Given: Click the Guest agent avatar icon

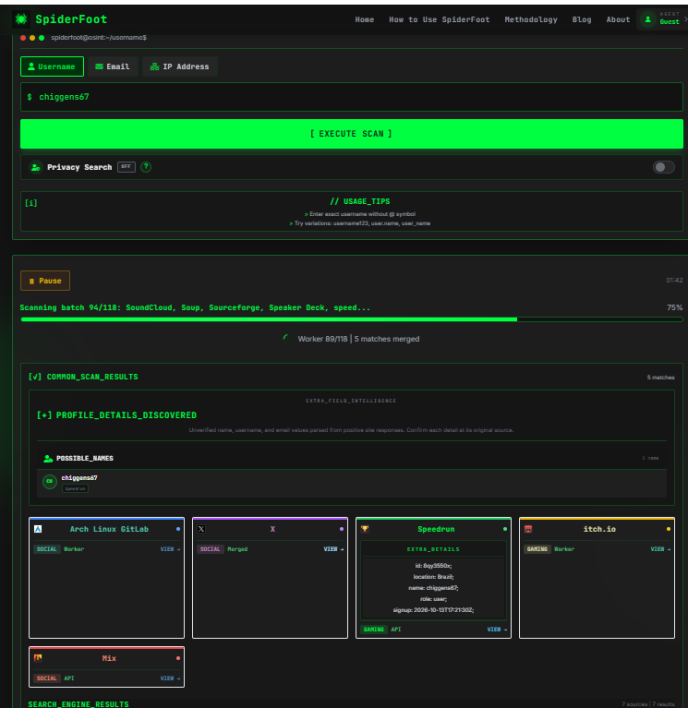Looking at the screenshot, I should [x=648, y=19].
